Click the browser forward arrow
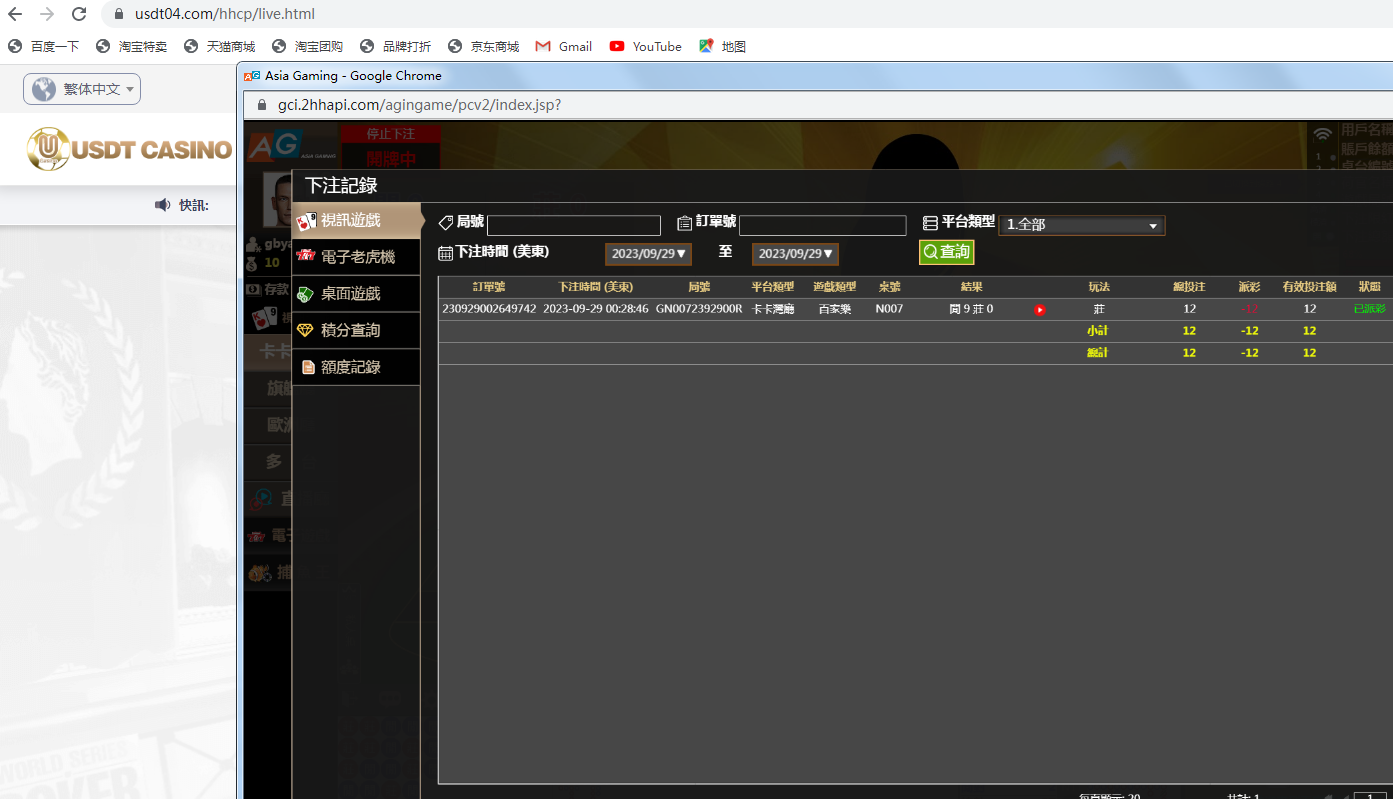The width and height of the screenshot is (1393, 799). pyautogui.click(x=47, y=14)
